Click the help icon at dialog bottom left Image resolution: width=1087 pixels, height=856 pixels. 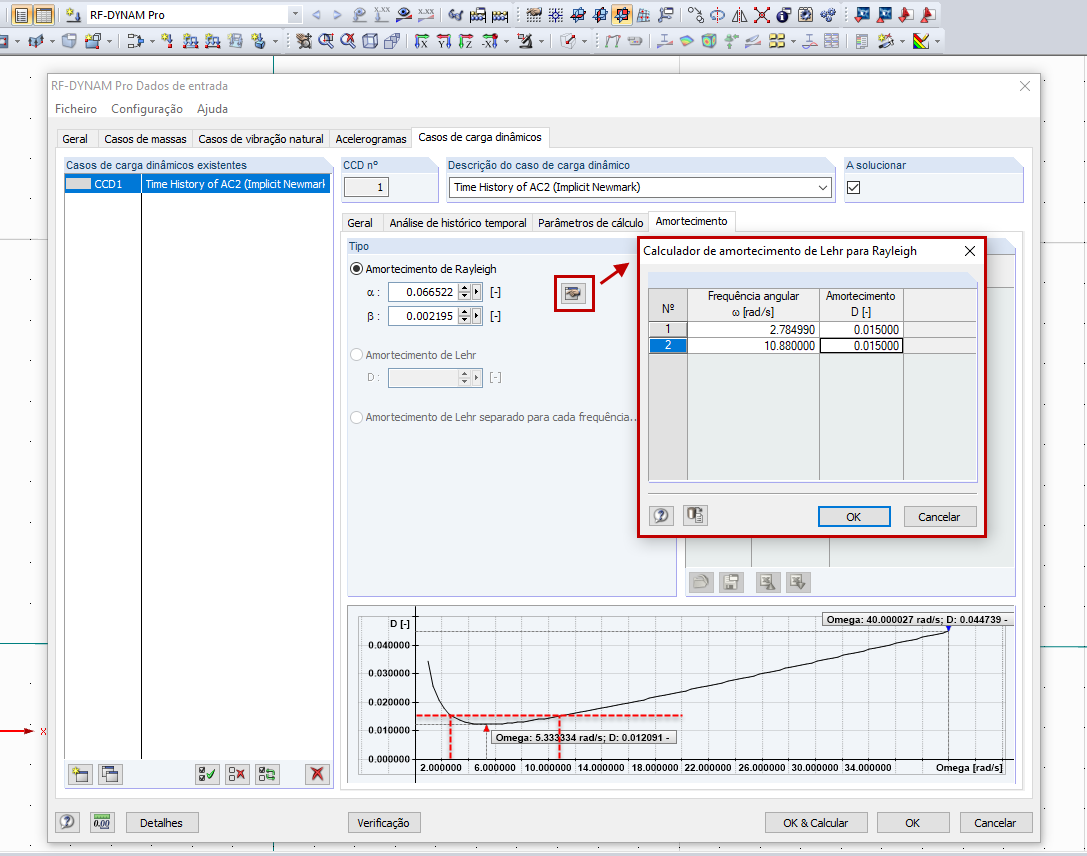(x=67, y=823)
